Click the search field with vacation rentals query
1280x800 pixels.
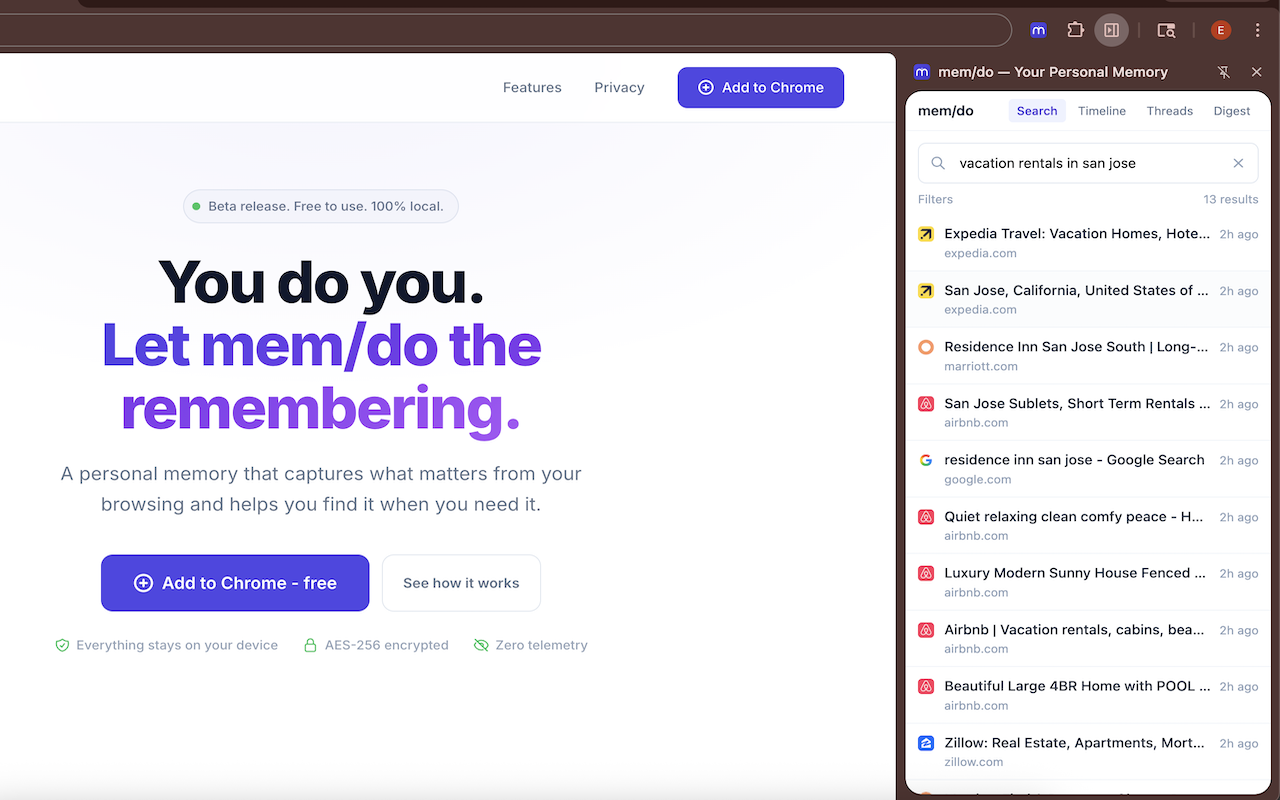coord(1088,163)
